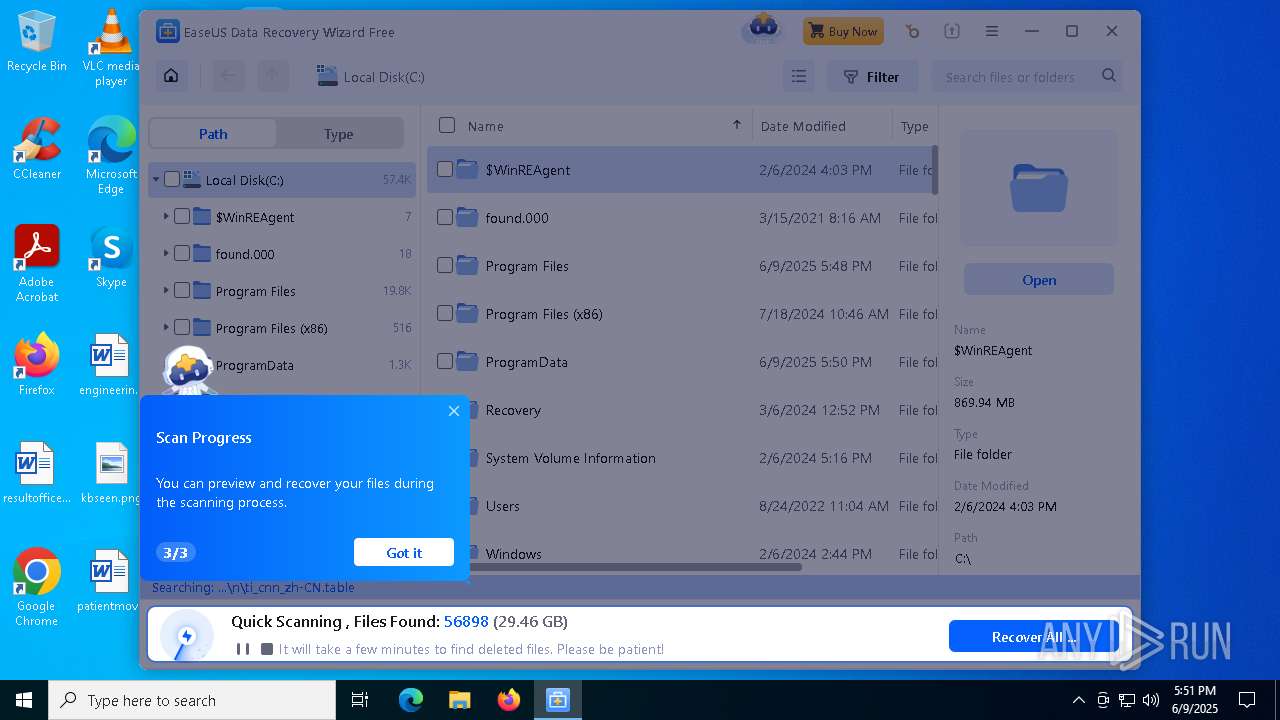Open Microsoft Edge from taskbar
The height and width of the screenshot is (720, 1280).
pos(411,700)
